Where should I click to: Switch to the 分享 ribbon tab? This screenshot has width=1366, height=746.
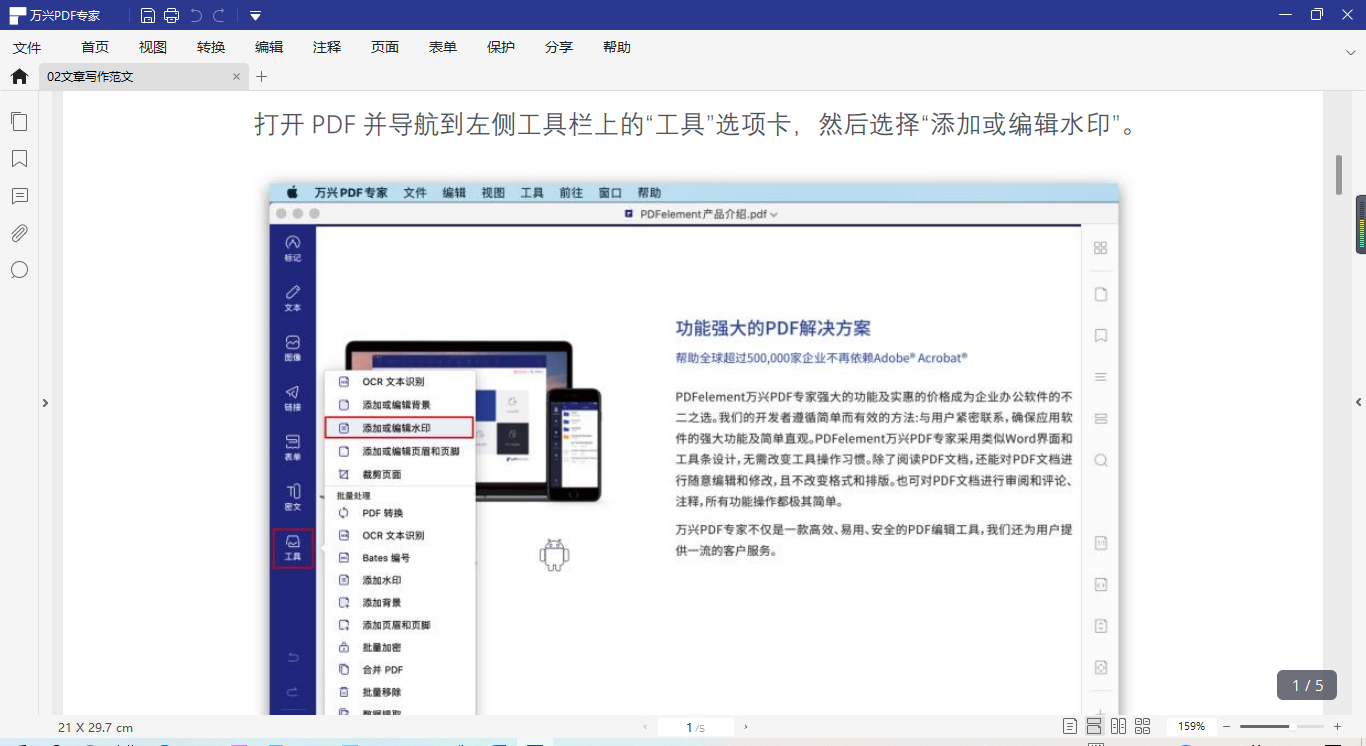point(559,47)
